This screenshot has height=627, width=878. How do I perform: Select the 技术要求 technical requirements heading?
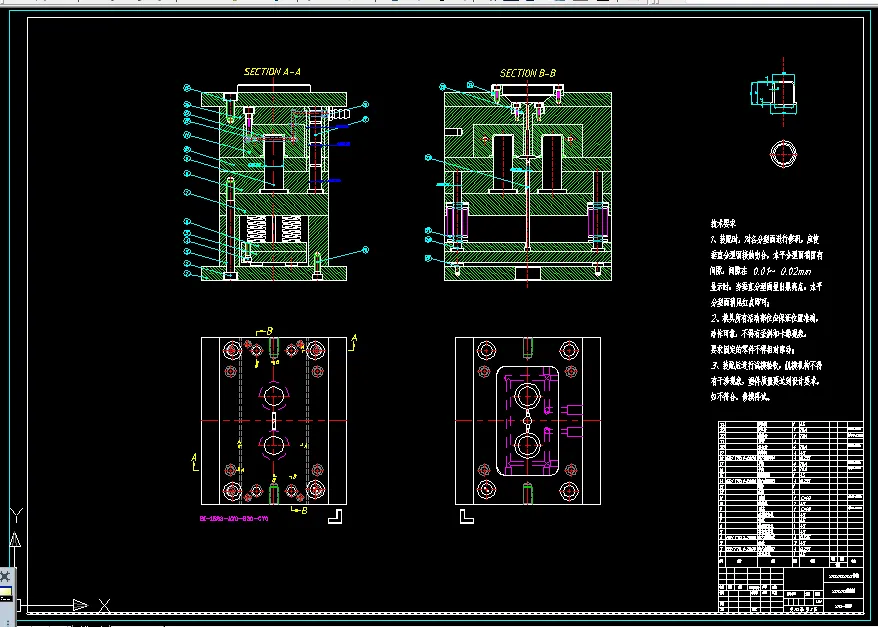click(723, 224)
